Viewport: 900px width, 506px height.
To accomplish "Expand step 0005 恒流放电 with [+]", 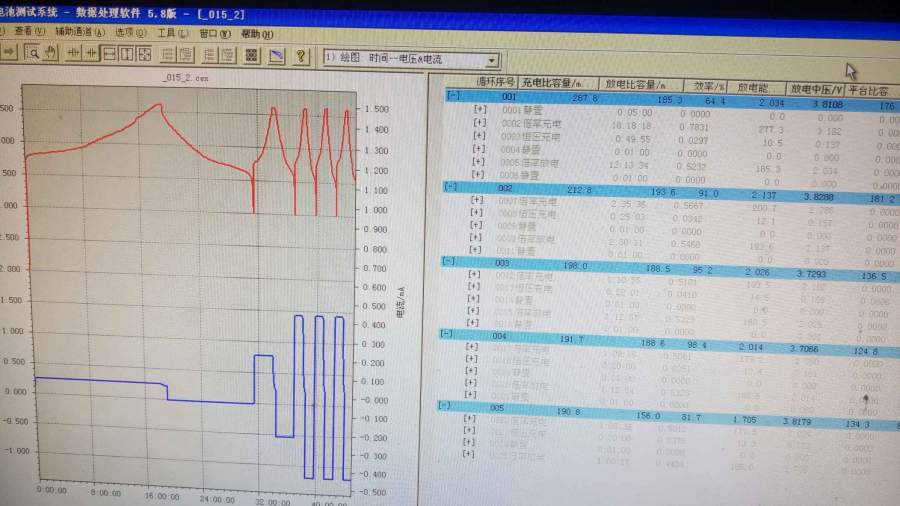I will coord(478,161).
